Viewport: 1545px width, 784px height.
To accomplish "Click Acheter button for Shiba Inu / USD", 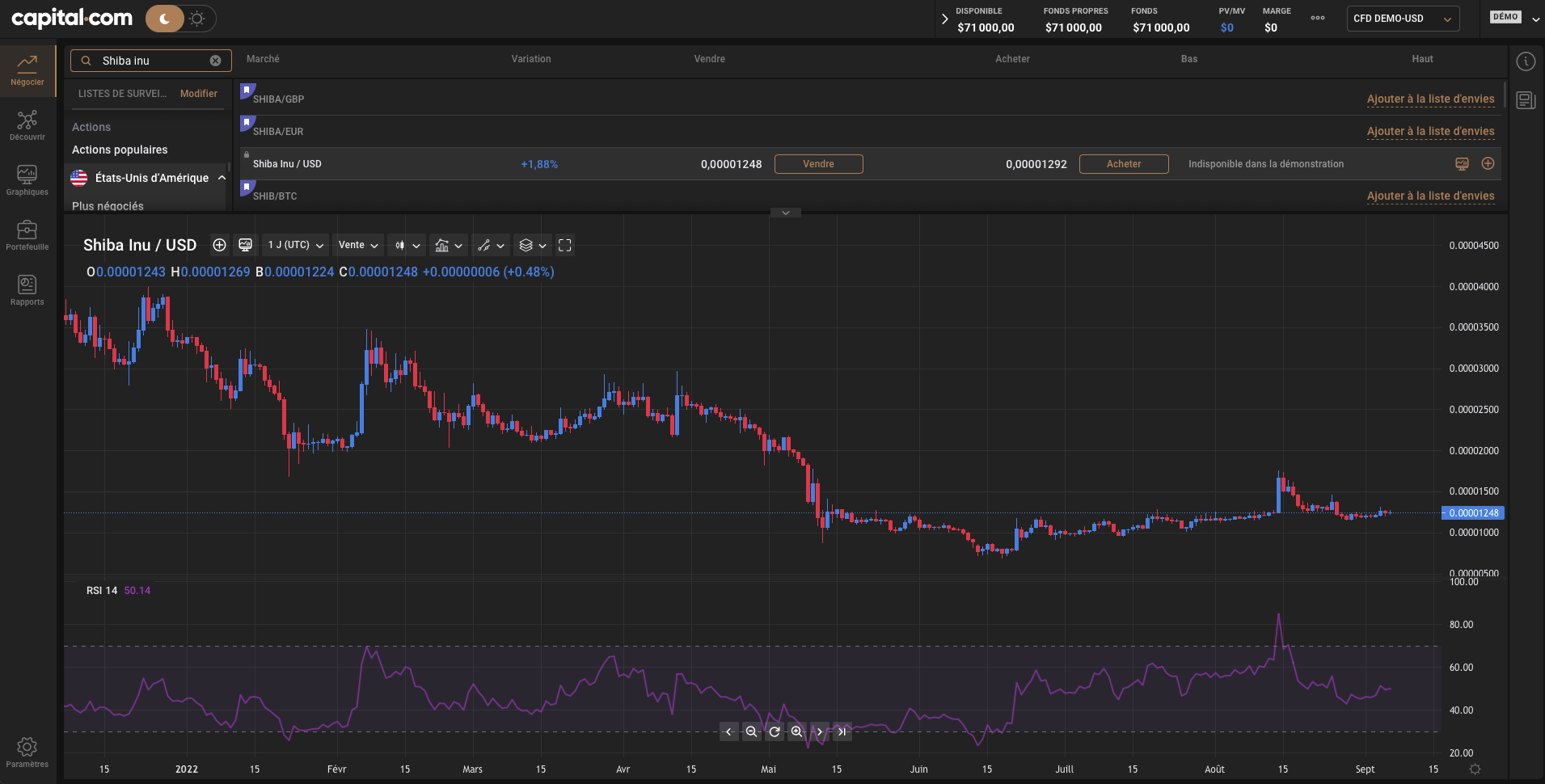I will 1124,164.
